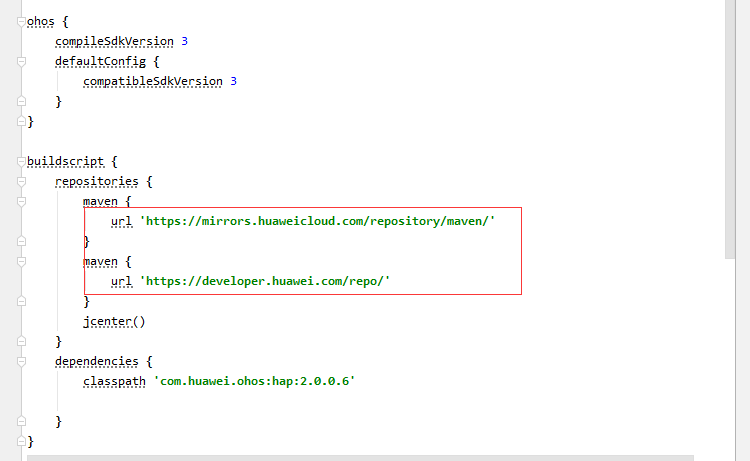
Task: Click the second 'maven' keyword
Action: tap(100, 262)
